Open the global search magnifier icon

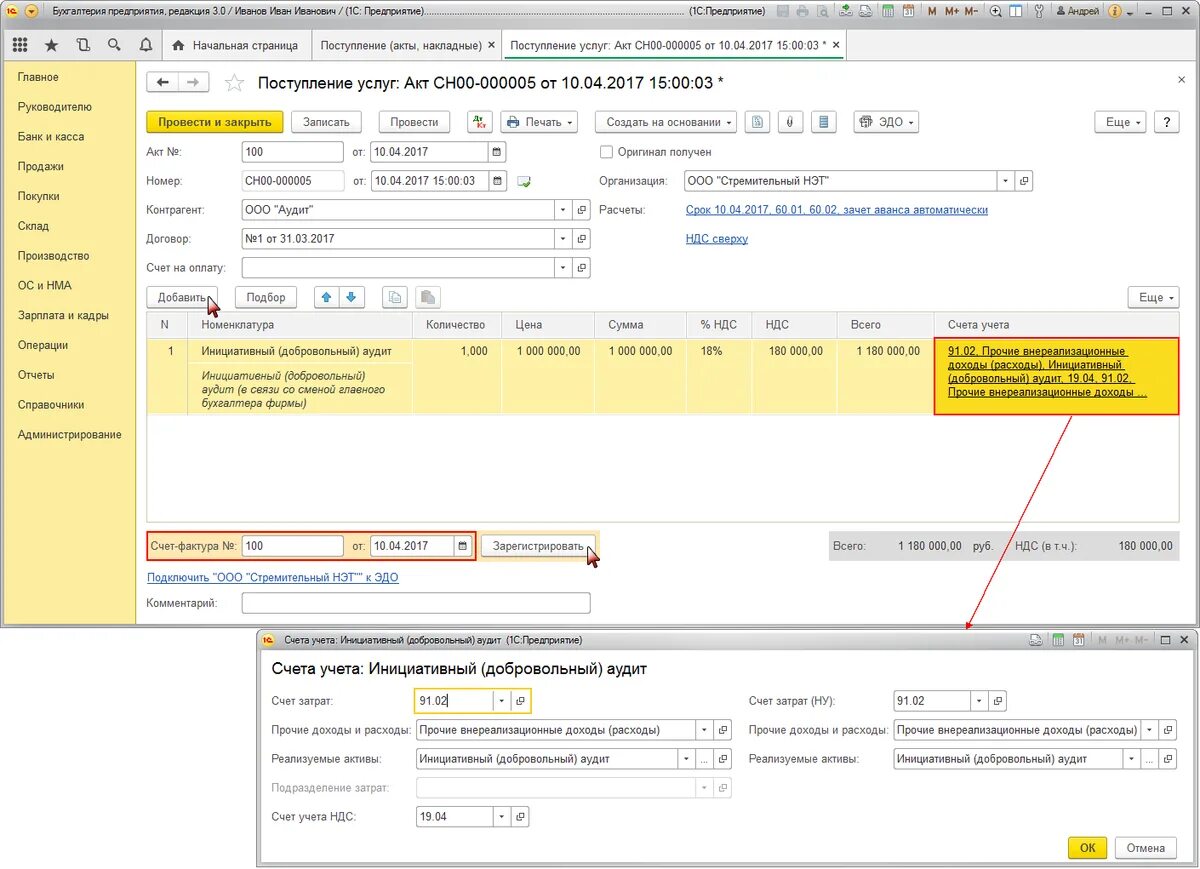point(113,46)
